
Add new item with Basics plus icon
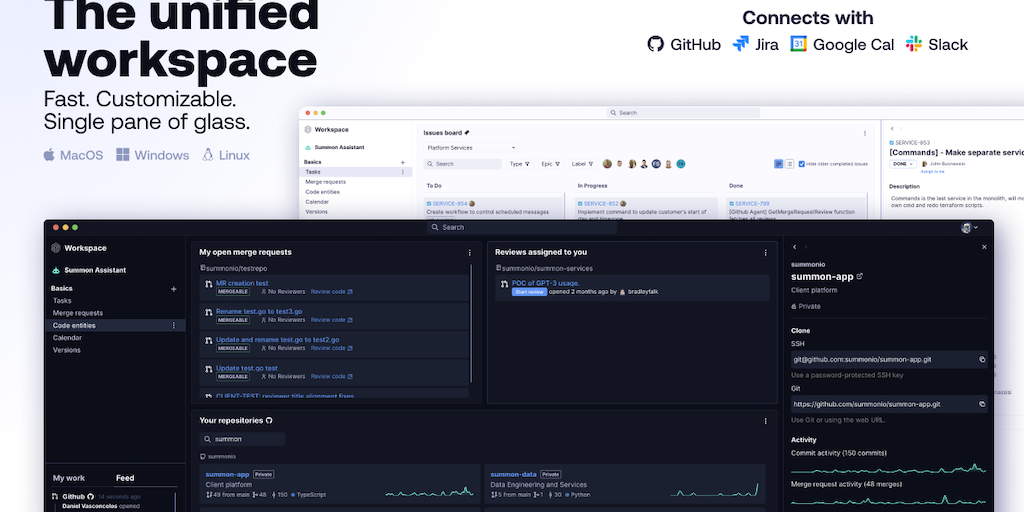click(x=173, y=289)
